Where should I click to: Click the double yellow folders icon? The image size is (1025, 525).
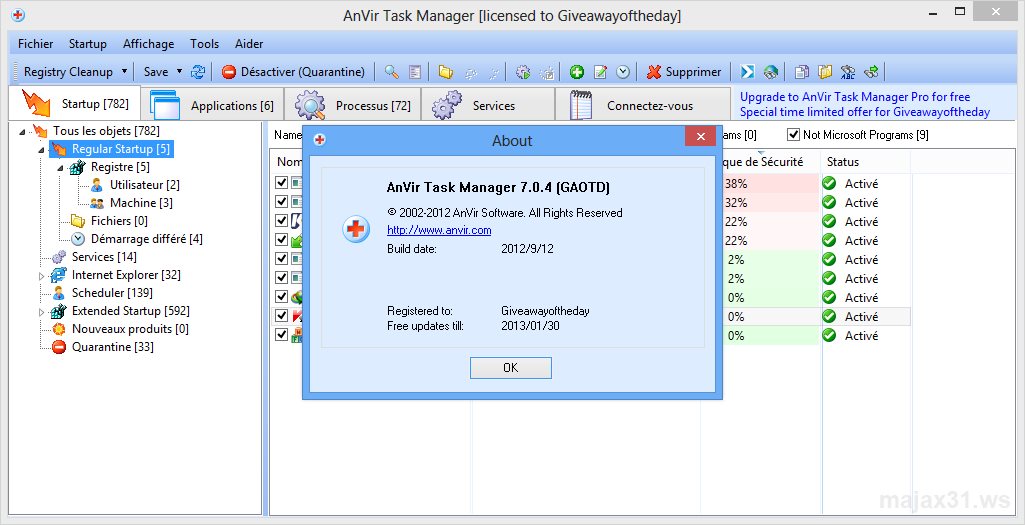pos(825,72)
